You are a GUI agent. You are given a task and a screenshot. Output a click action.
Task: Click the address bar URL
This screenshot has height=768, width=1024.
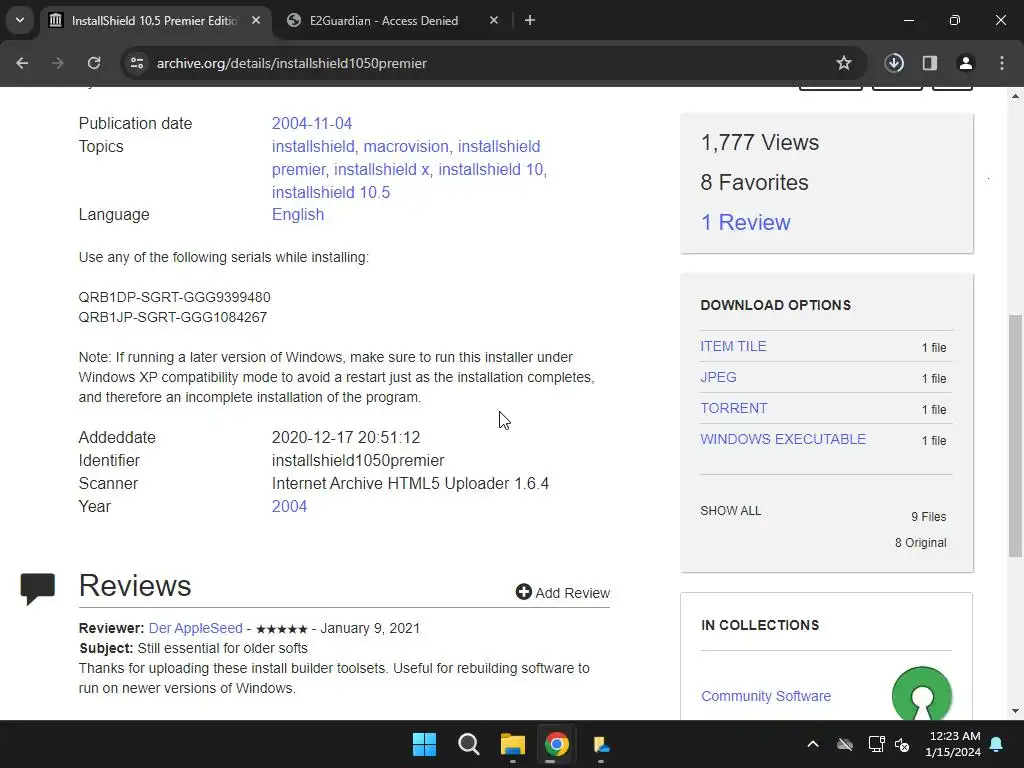(x=291, y=63)
